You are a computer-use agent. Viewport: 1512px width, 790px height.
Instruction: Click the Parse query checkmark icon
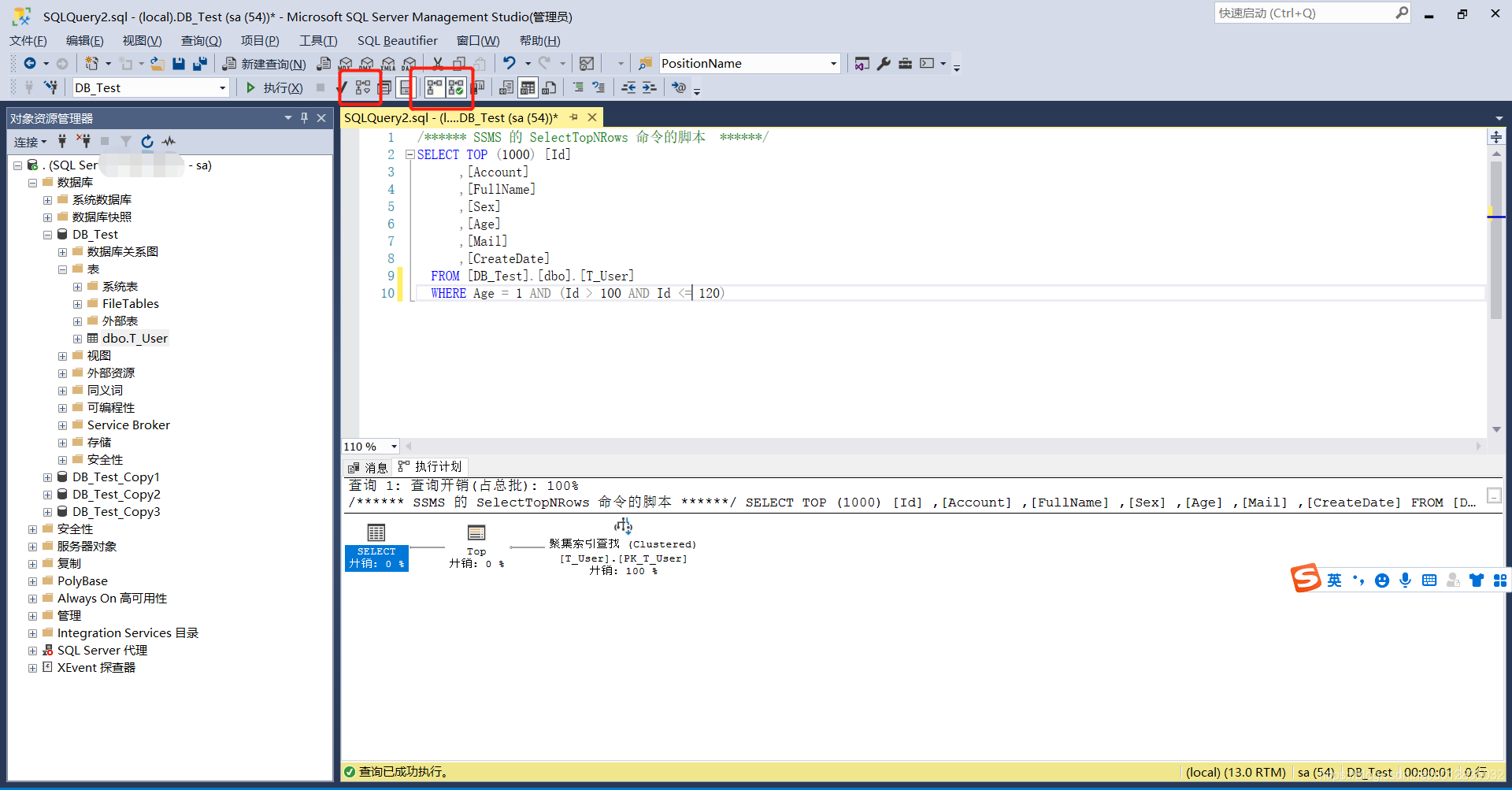[343, 87]
